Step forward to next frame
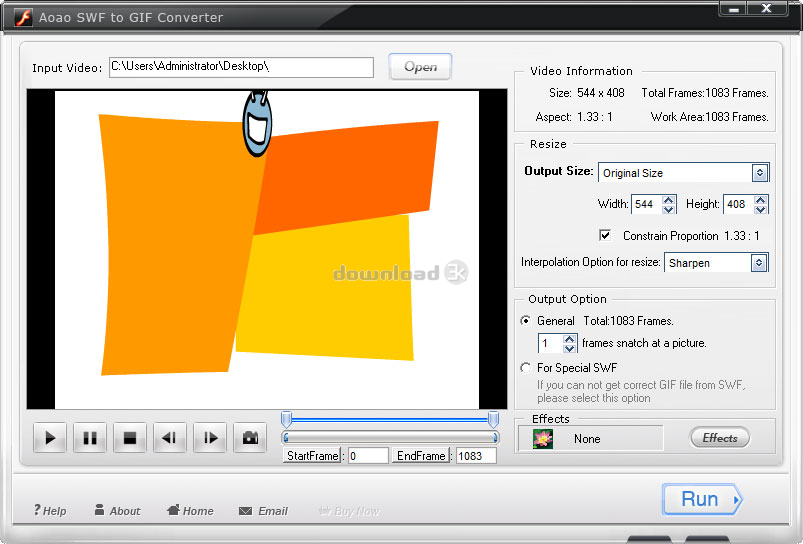 (210, 438)
